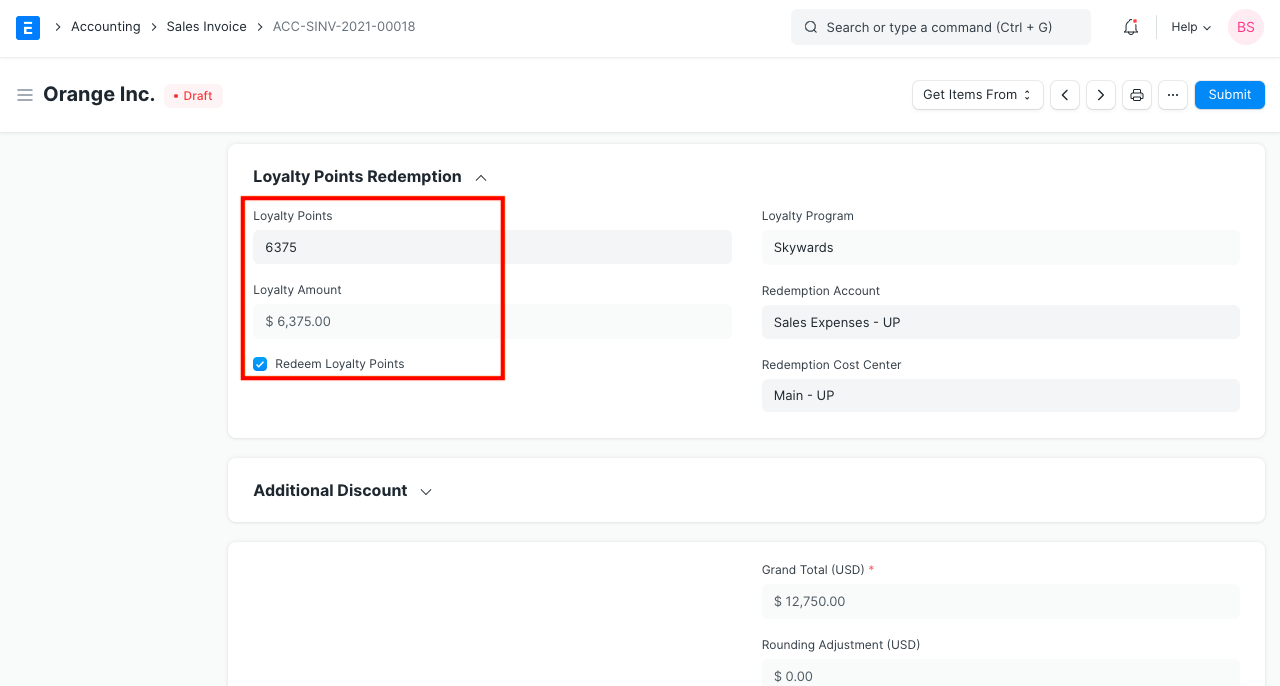Click the Submit button
The height and width of the screenshot is (686, 1280).
click(x=1229, y=95)
